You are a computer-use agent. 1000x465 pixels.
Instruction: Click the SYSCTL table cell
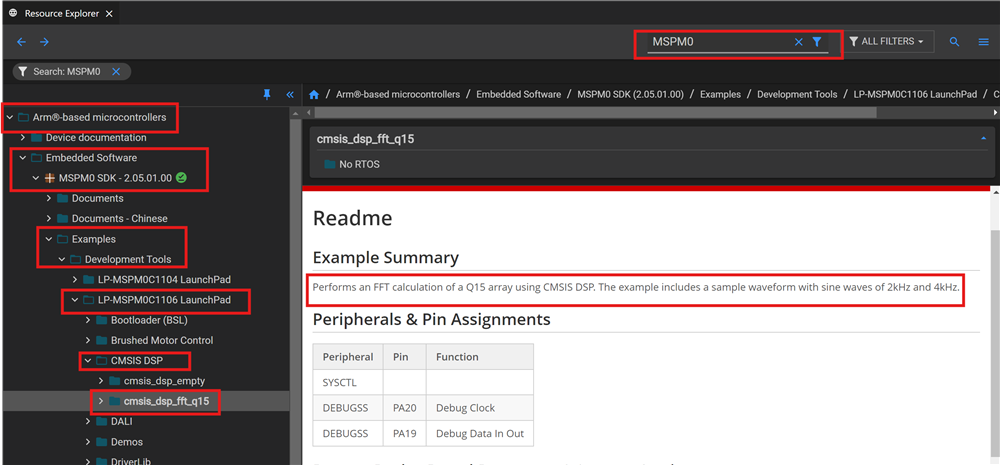(348, 382)
